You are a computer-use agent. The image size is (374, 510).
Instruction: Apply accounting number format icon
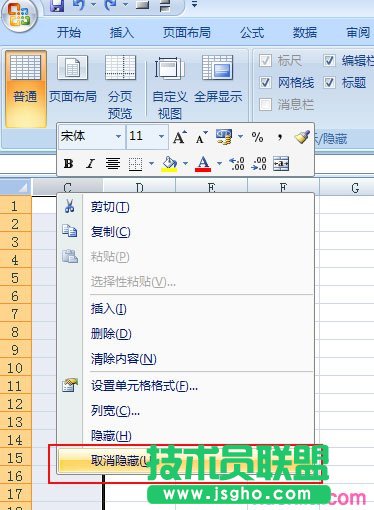(x=224, y=137)
